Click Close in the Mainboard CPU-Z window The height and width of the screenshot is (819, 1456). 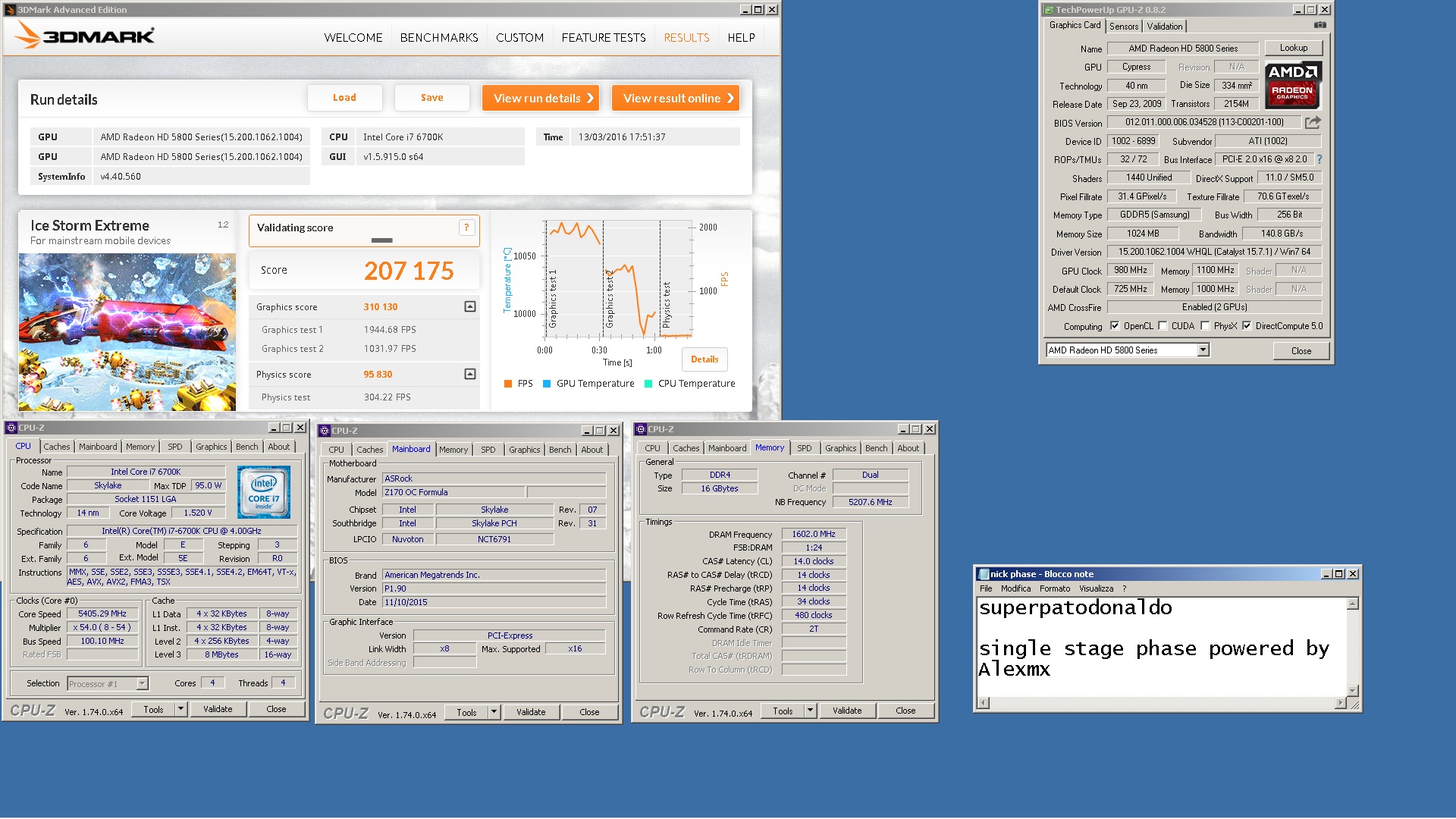(x=589, y=712)
